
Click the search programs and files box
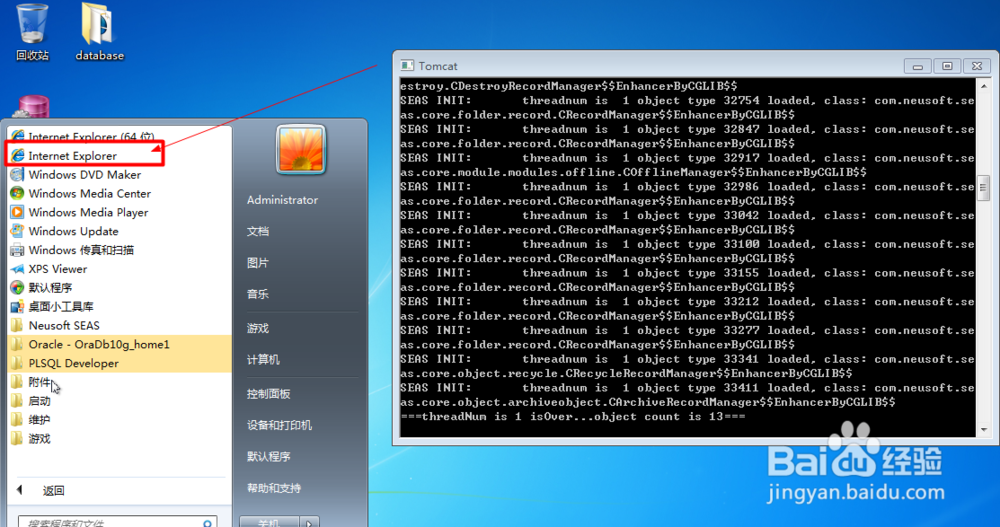(117, 522)
